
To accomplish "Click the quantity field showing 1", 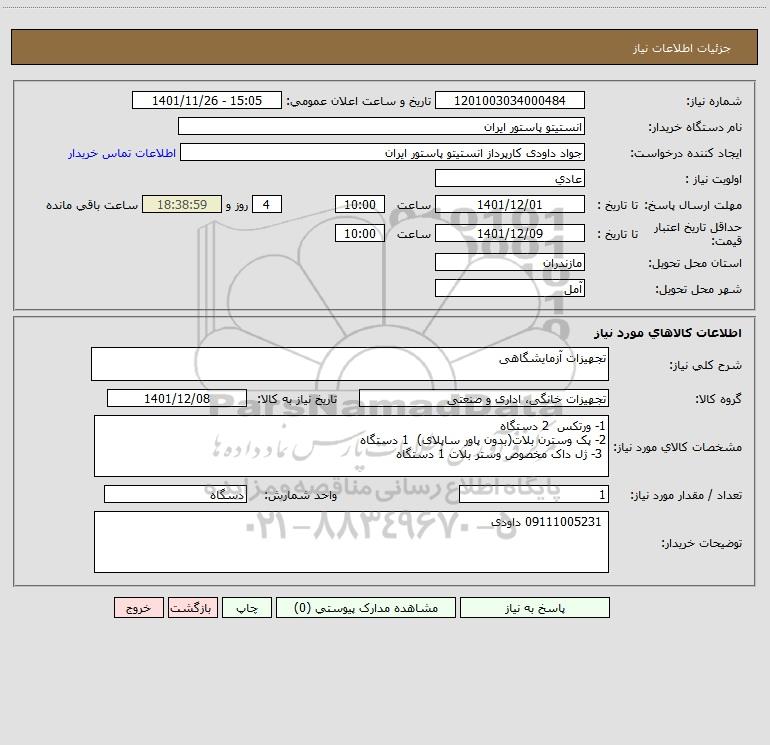I will pos(534,495).
